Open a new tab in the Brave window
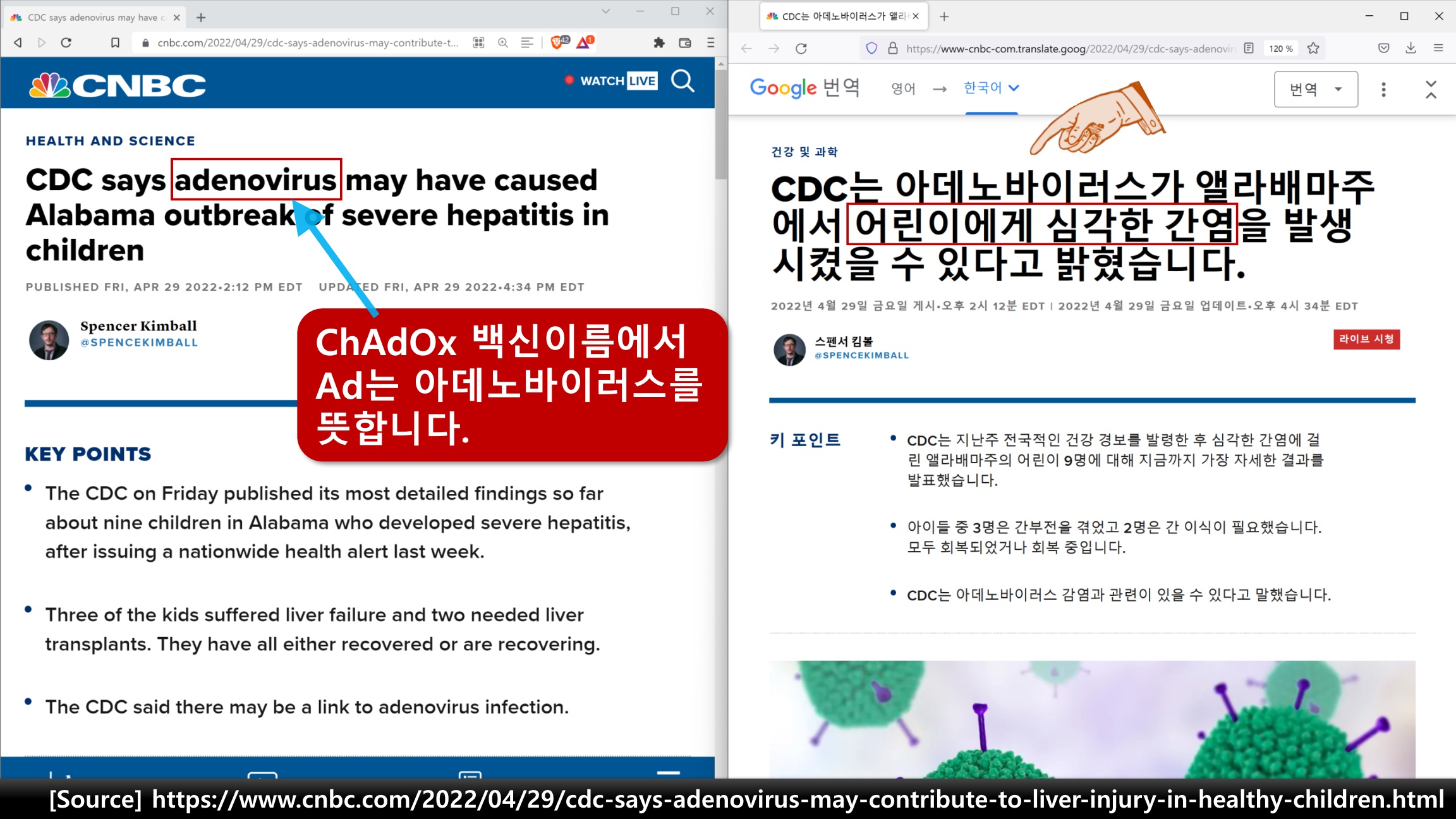 (x=201, y=17)
